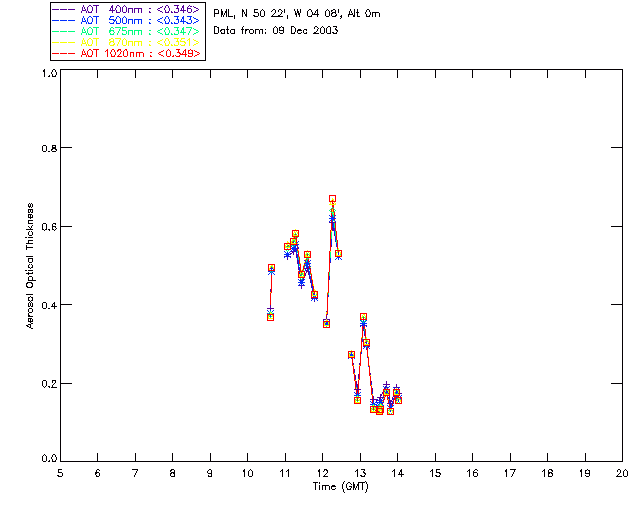Click the 0.4 y-axis tick label
This screenshot has width=640, height=512.
coord(49,305)
